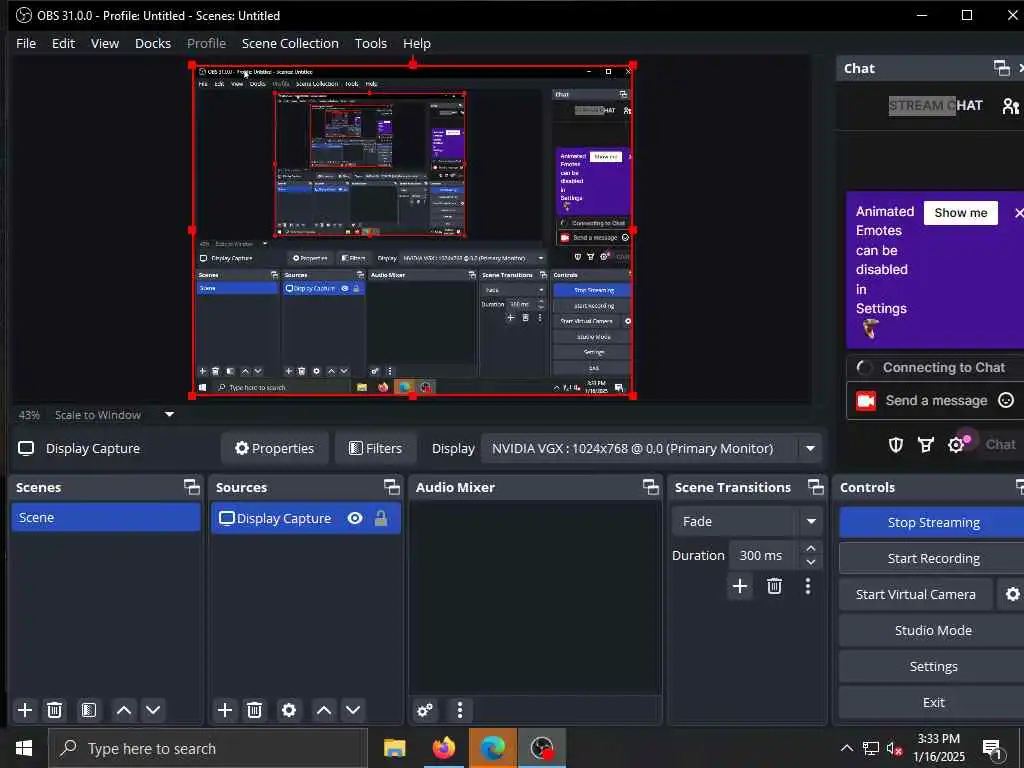This screenshot has height=768, width=1024.
Task: Open chat community users icon
Action: 1011,106
